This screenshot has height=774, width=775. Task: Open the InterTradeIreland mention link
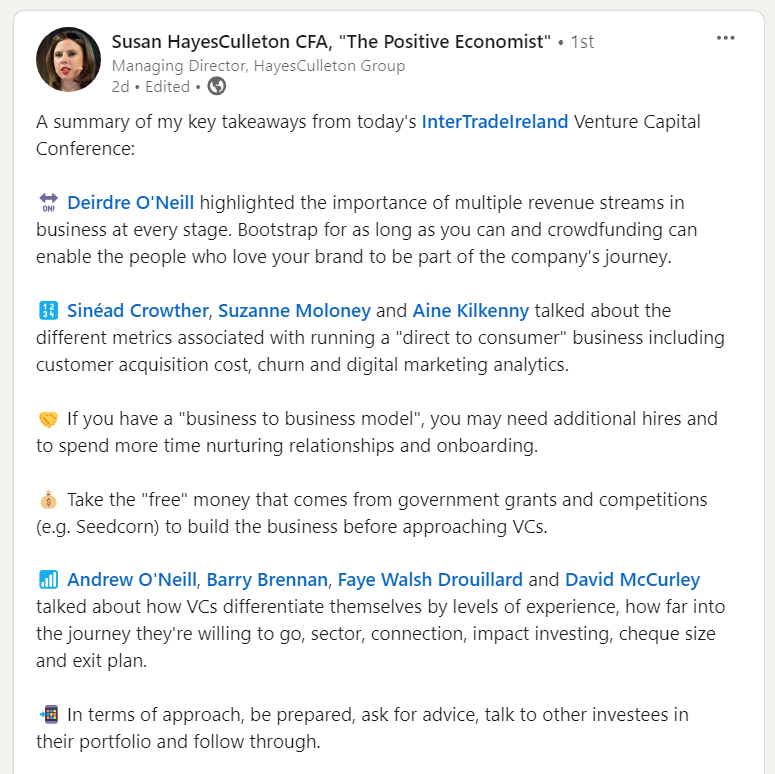click(494, 122)
